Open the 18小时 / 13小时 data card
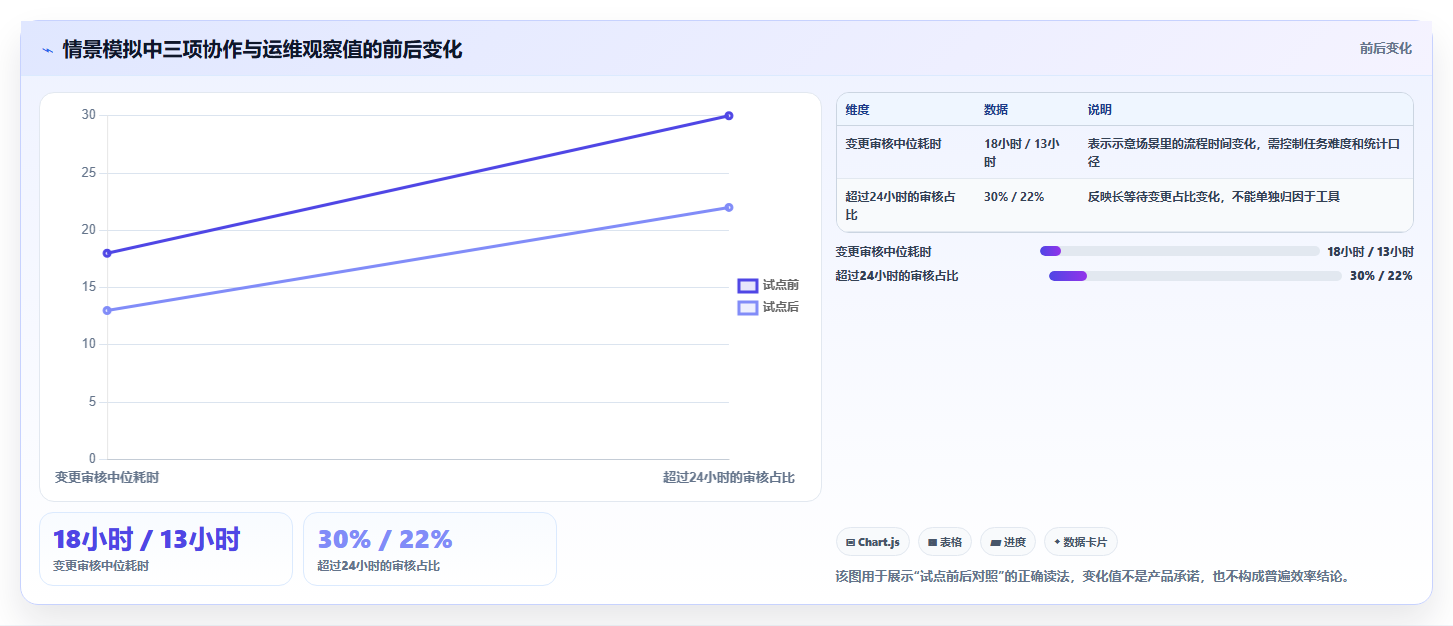 166,549
